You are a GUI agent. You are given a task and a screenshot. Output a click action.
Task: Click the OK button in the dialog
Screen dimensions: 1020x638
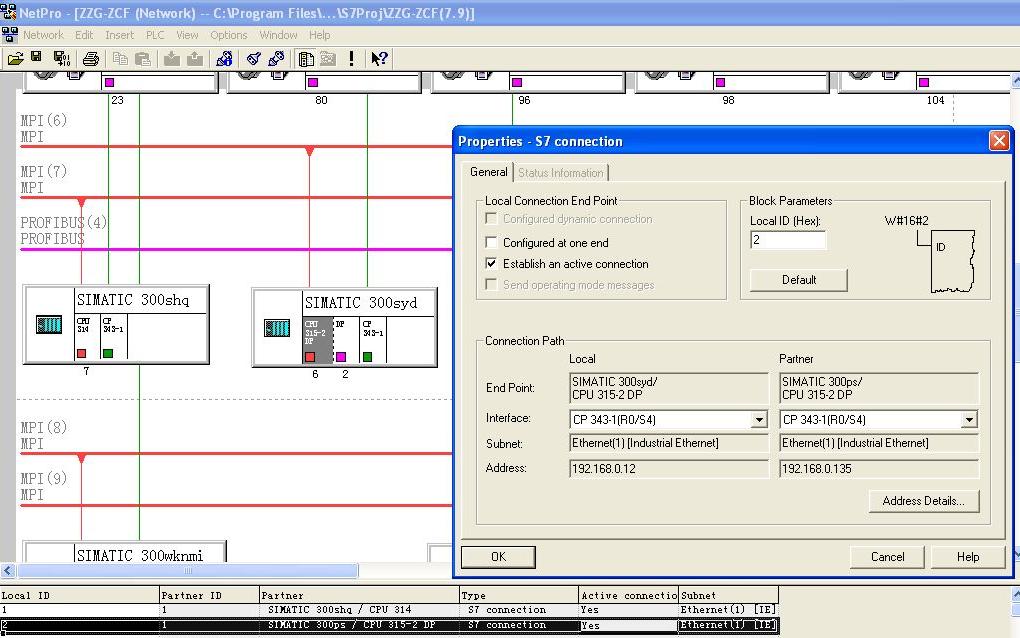pyautogui.click(x=498, y=557)
